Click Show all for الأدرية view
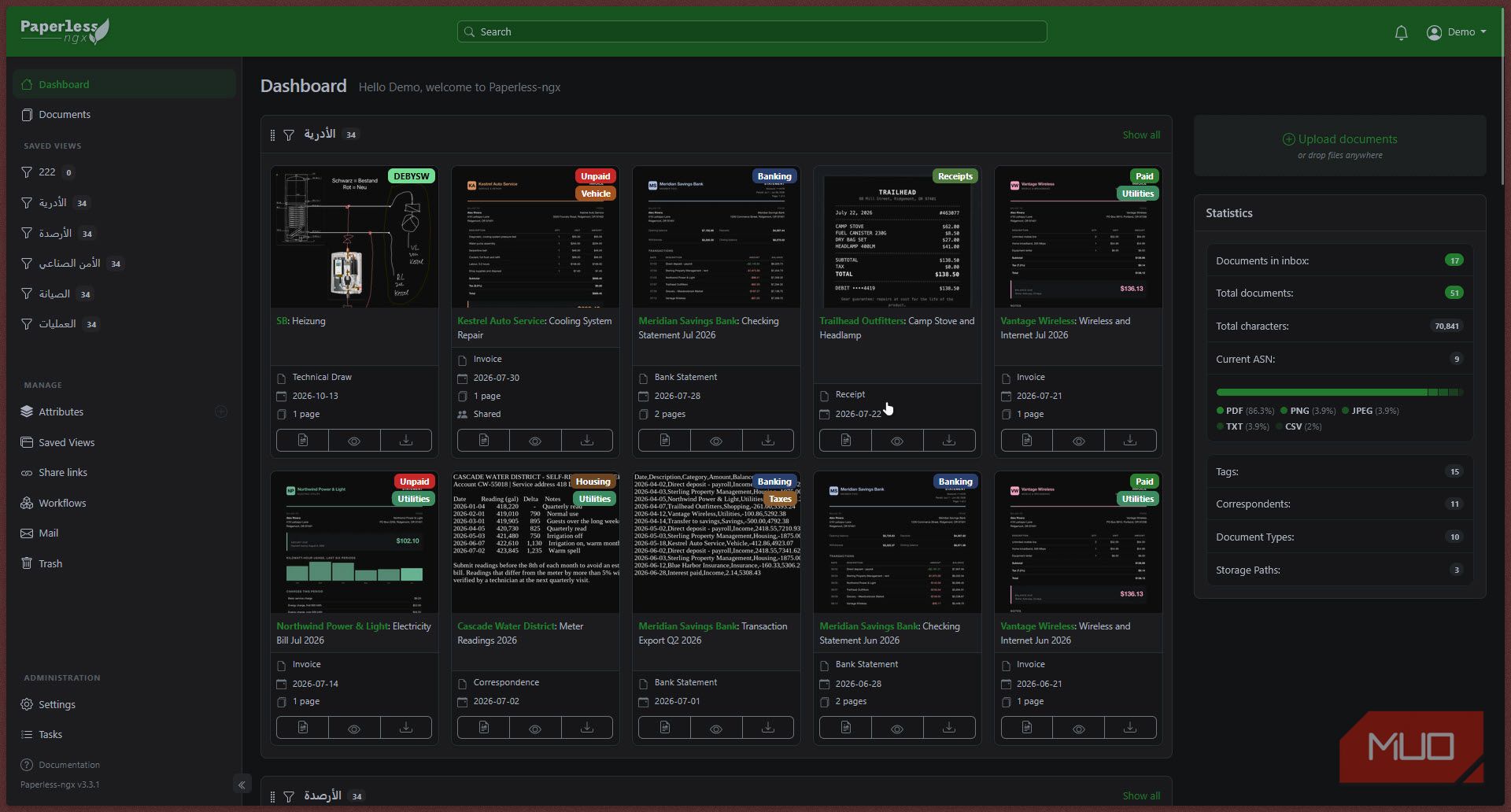1511x812 pixels. coord(1141,135)
